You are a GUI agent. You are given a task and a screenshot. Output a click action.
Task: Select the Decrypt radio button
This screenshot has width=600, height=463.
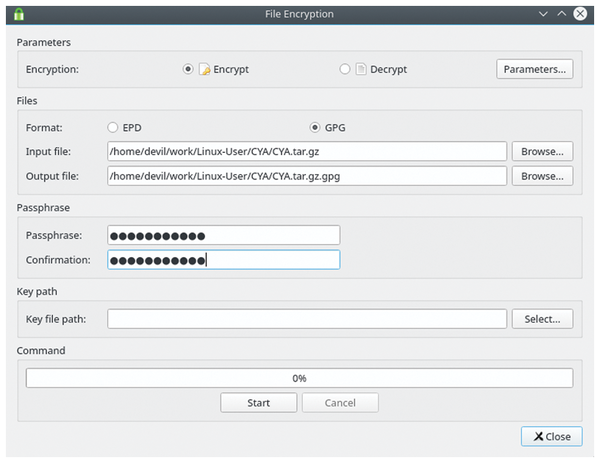pyautogui.click(x=346, y=70)
